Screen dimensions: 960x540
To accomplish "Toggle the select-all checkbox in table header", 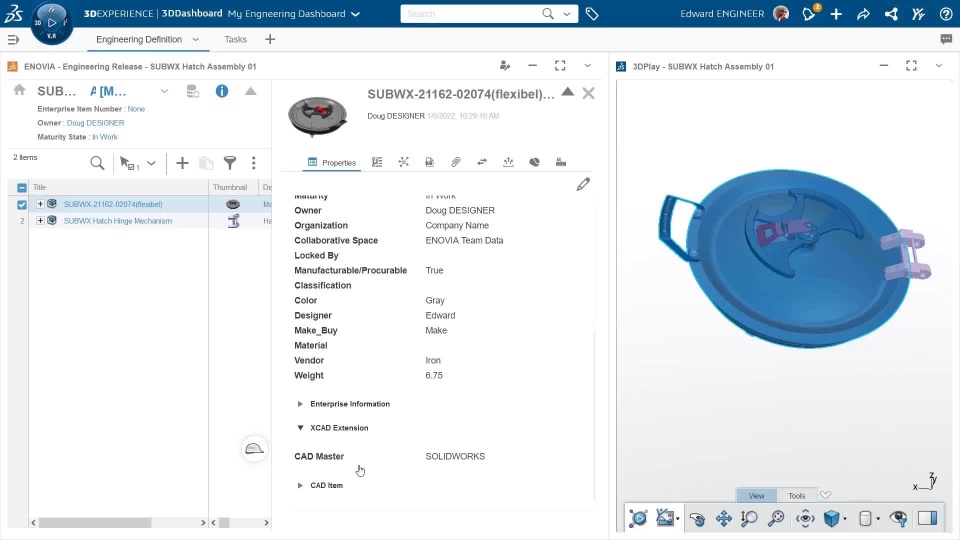I will [22, 187].
